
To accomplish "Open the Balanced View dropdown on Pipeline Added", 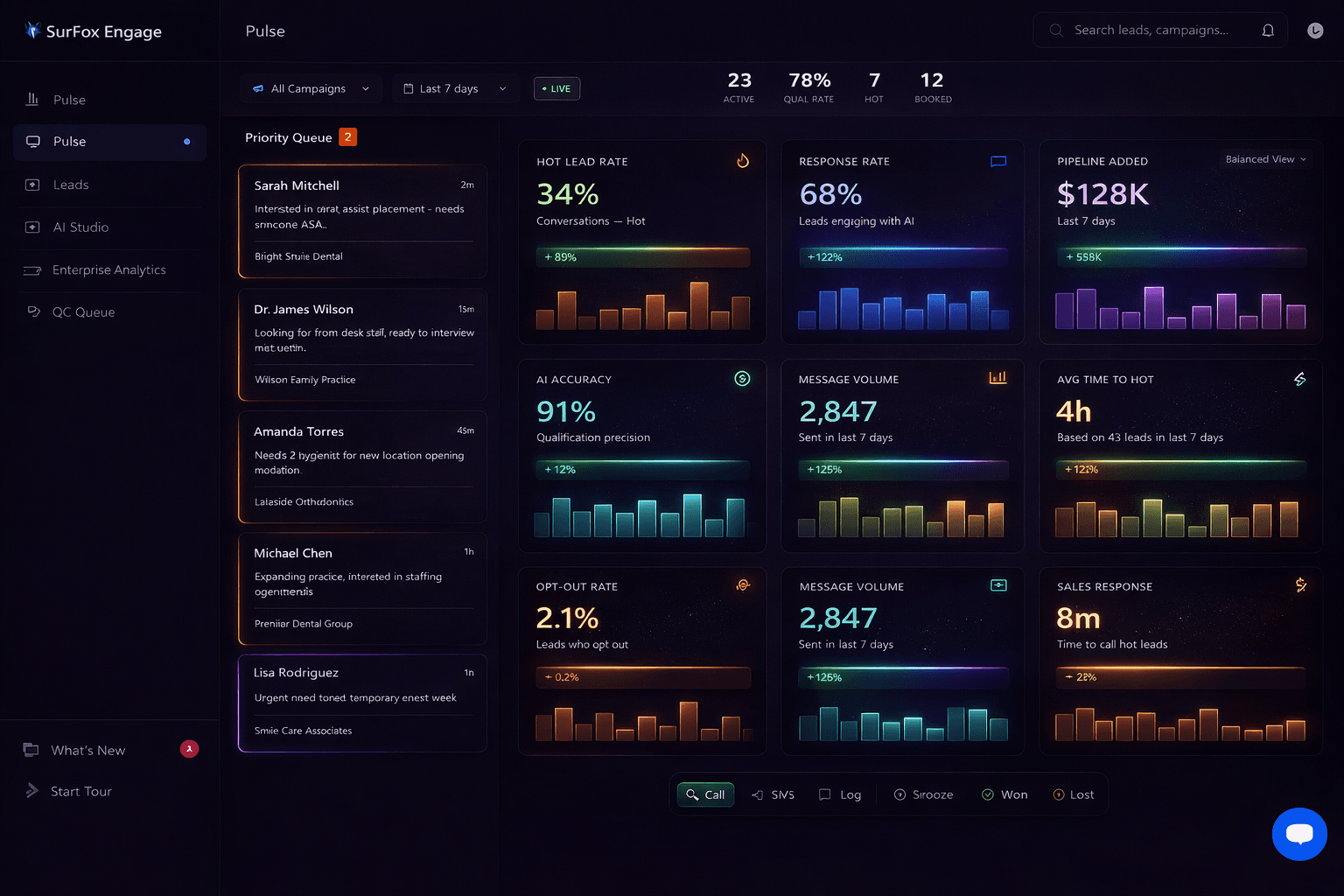I will click(1265, 159).
